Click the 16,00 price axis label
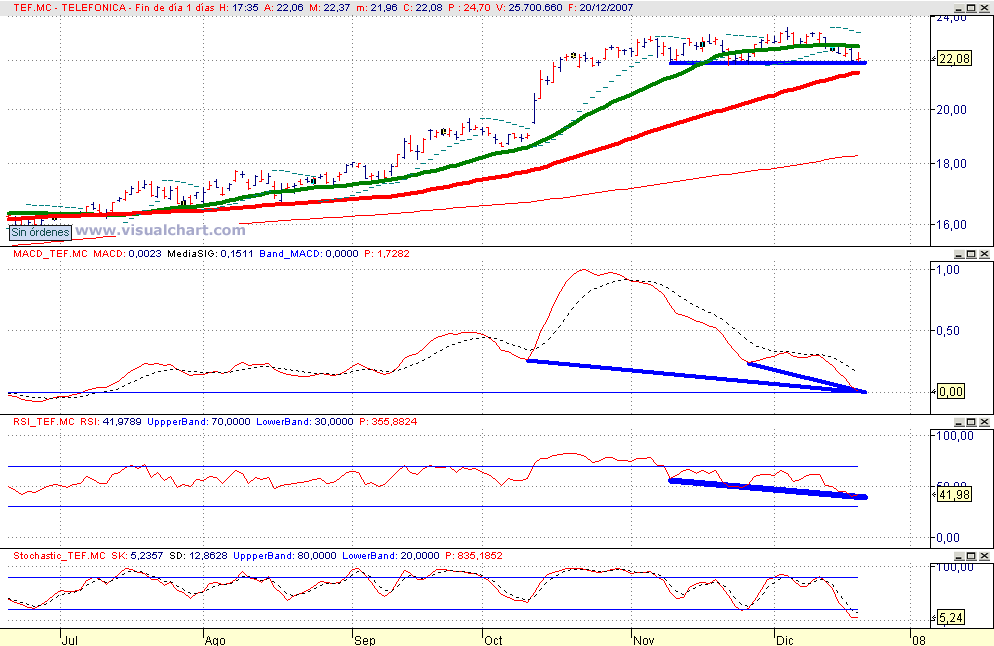The image size is (994, 646). point(952,224)
